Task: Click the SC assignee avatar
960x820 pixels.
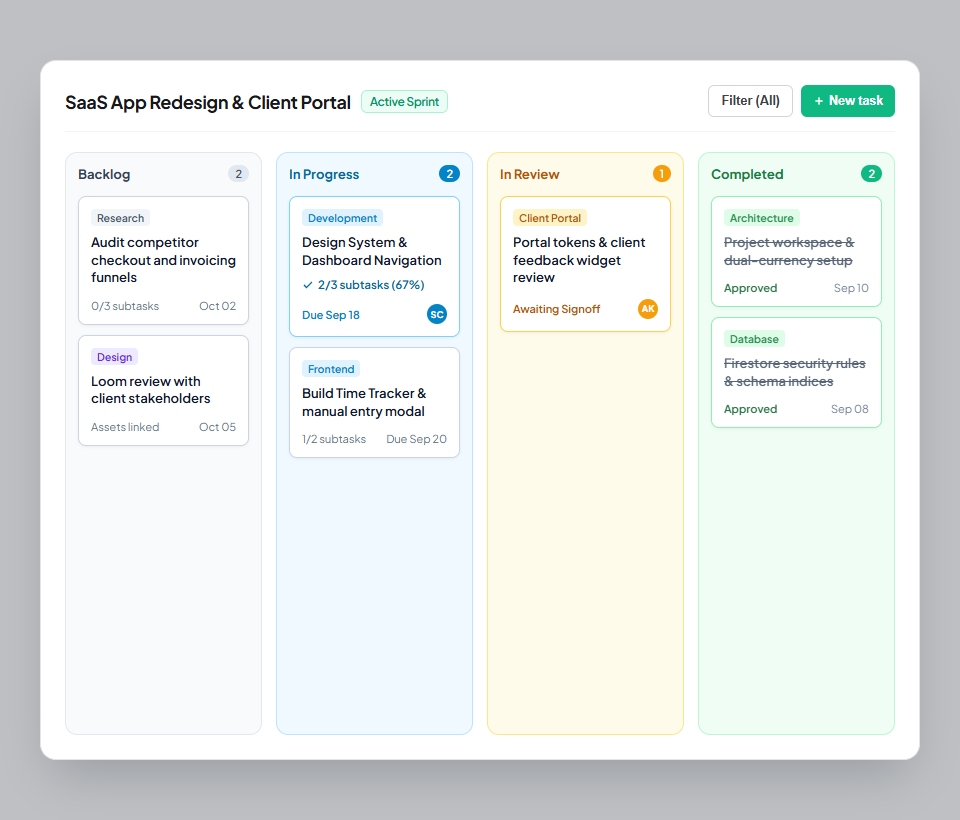Action: [437, 314]
